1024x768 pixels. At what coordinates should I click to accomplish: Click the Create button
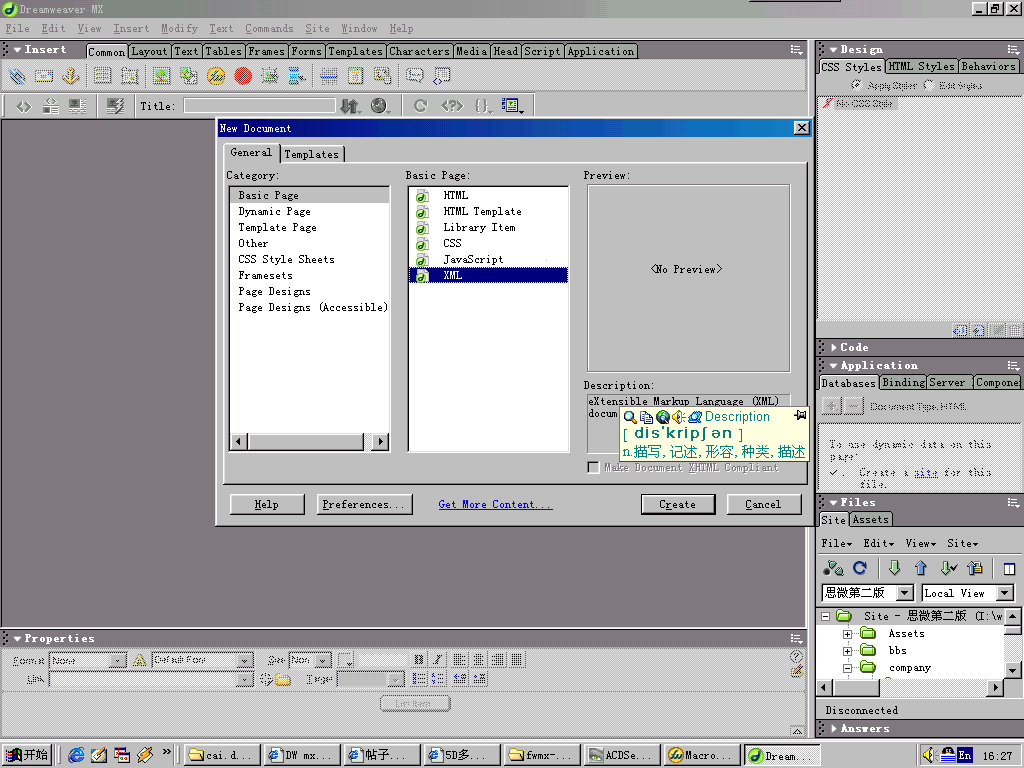click(678, 504)
